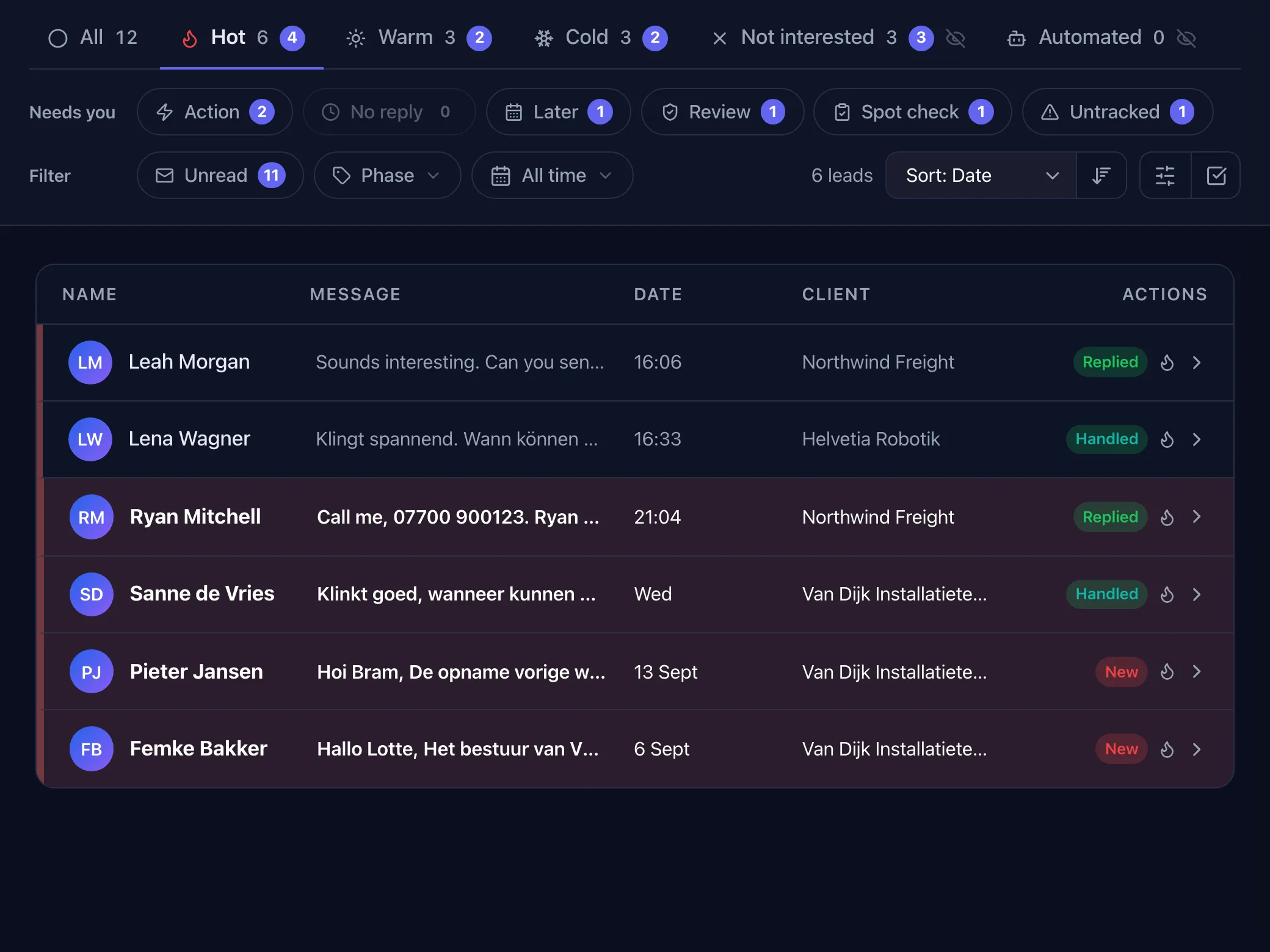
Task: Click the flame icon in Sanne de Vries' row
Action: [1167, 594]
